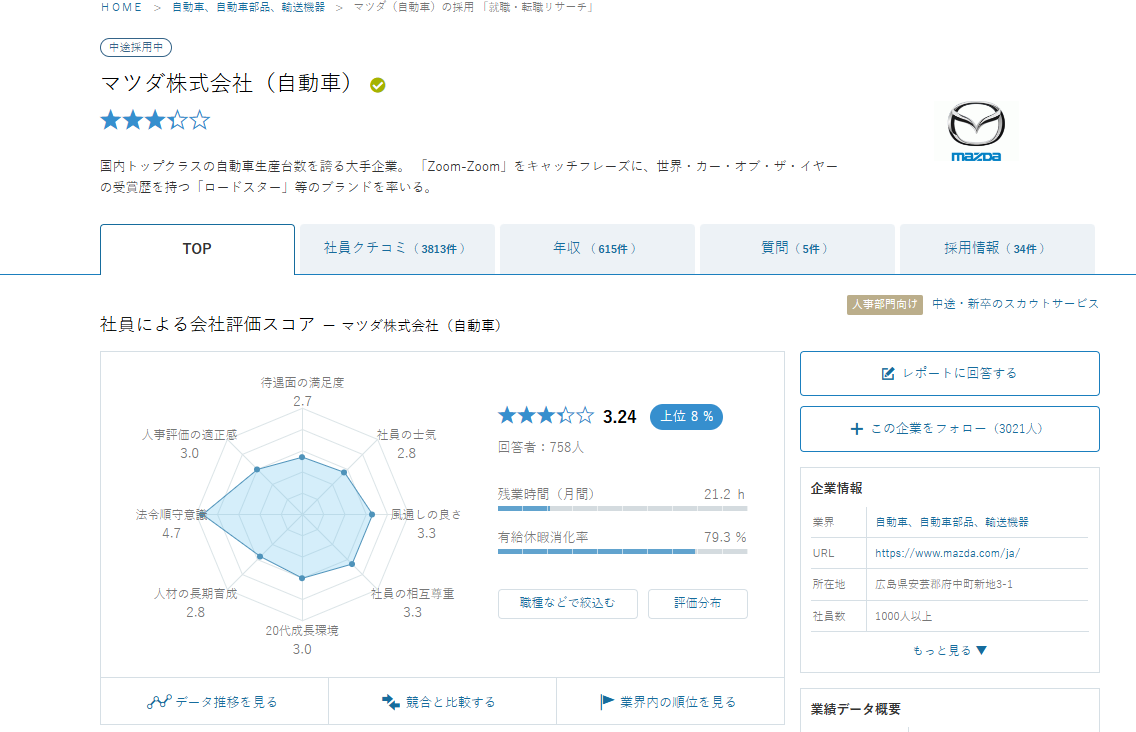Click the 法令順守意識 label on chart
Viewport: 1136px width, 732px height.
tap(171, 515)
